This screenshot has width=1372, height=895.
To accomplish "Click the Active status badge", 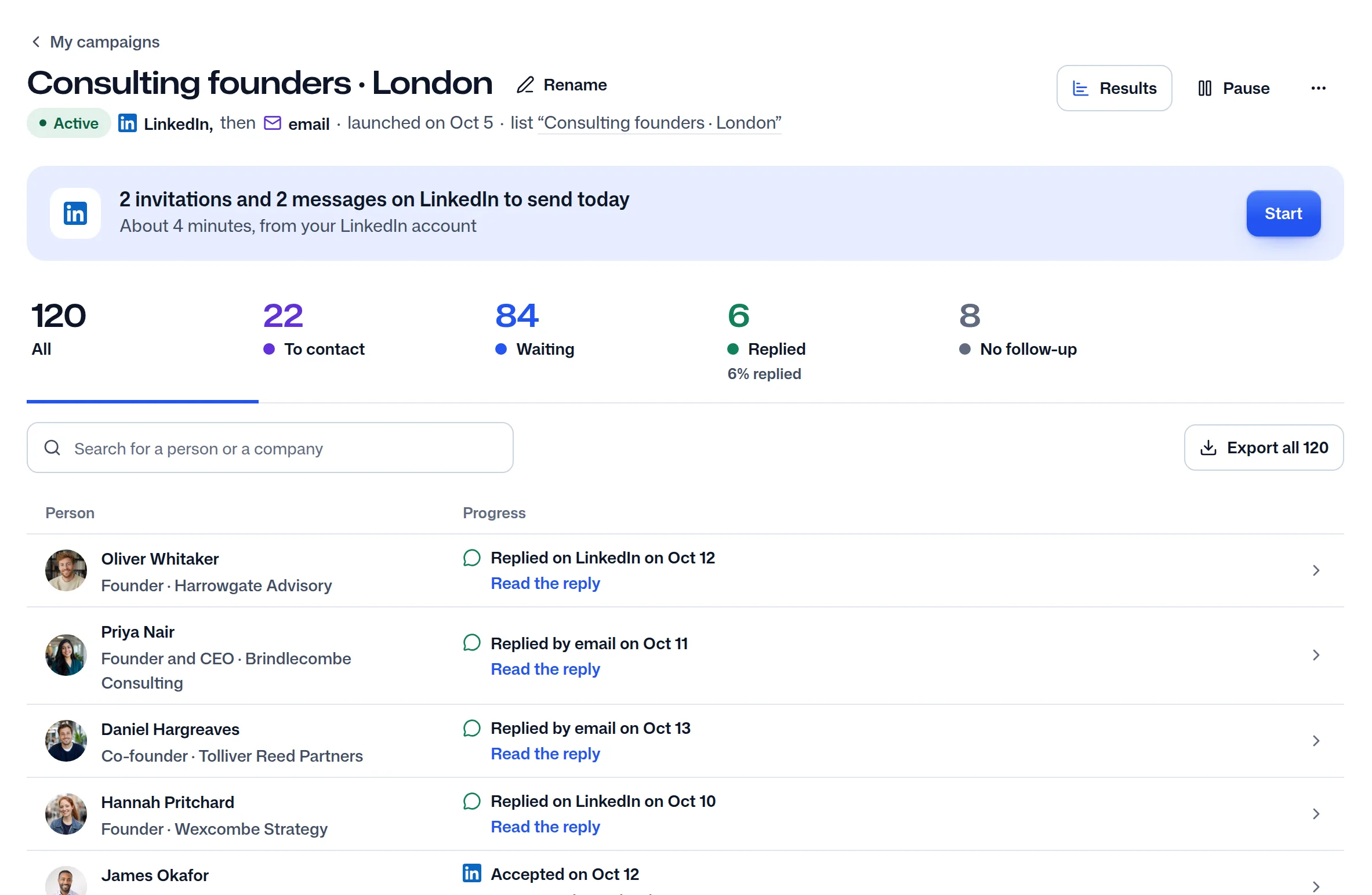I will (68, 123).
